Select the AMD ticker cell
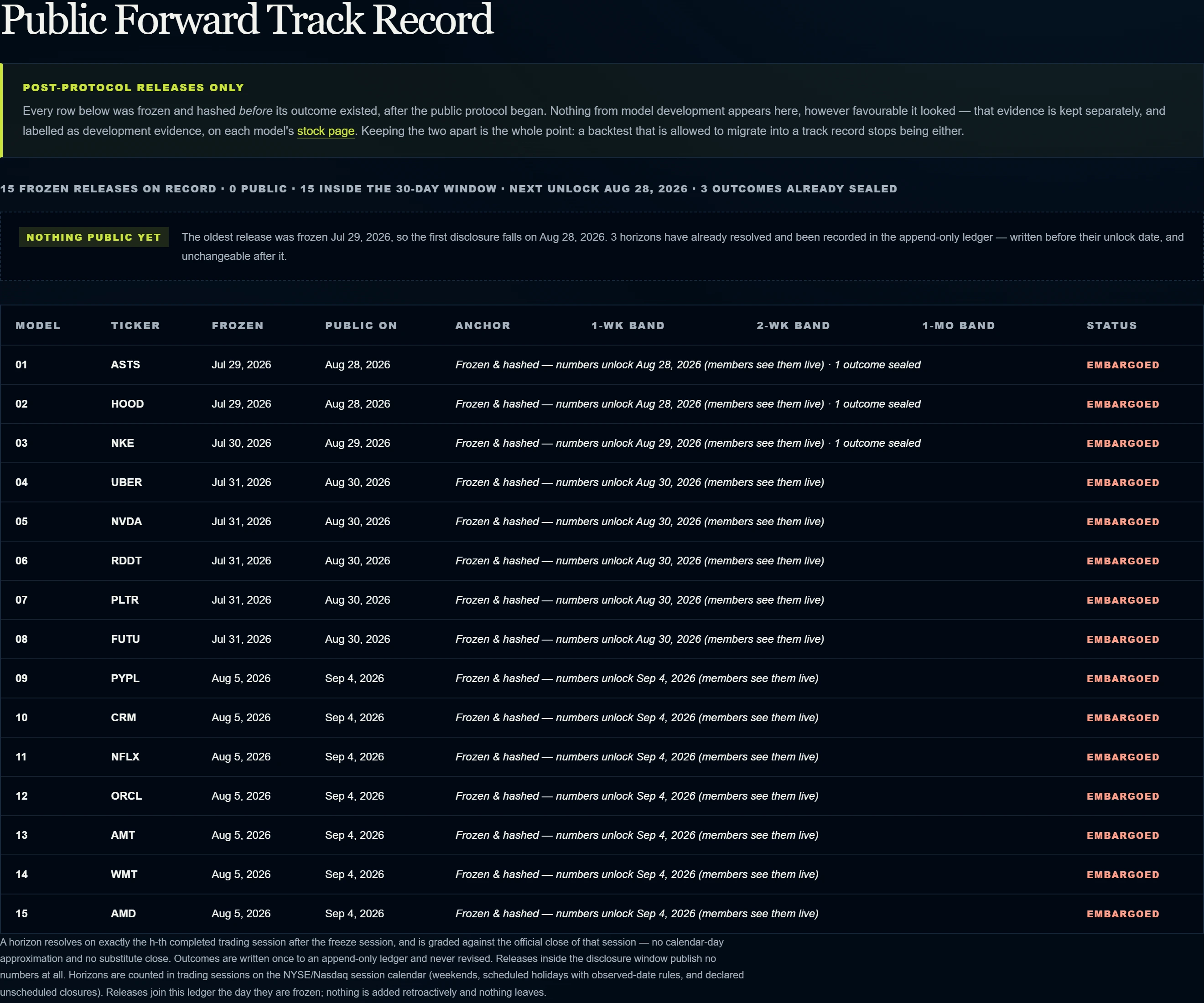Screen dimensions: 1204x1003 pyautogui.click(x=123, y=914)
